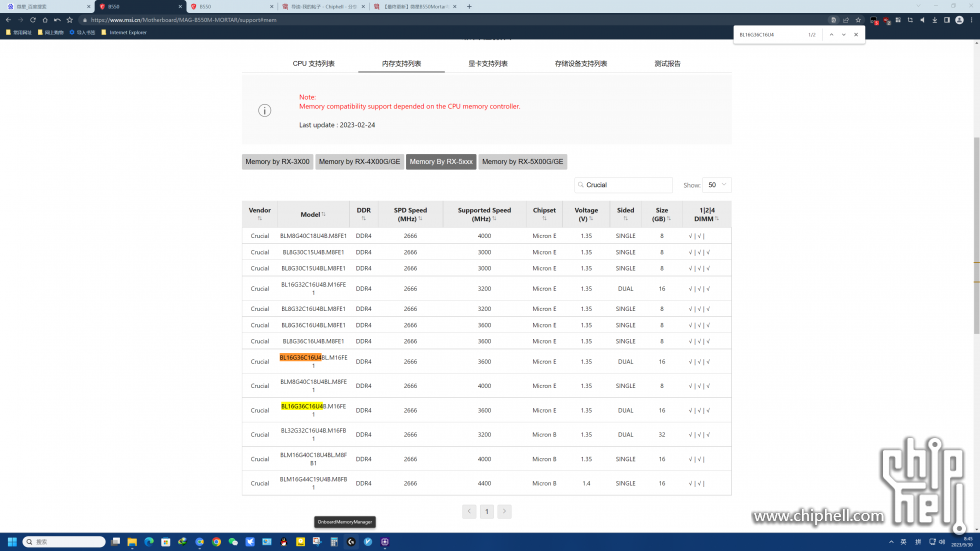This screenshot has width=980, height=551.
Task: Sort table by Model column
Action: (x=313, y=214)
